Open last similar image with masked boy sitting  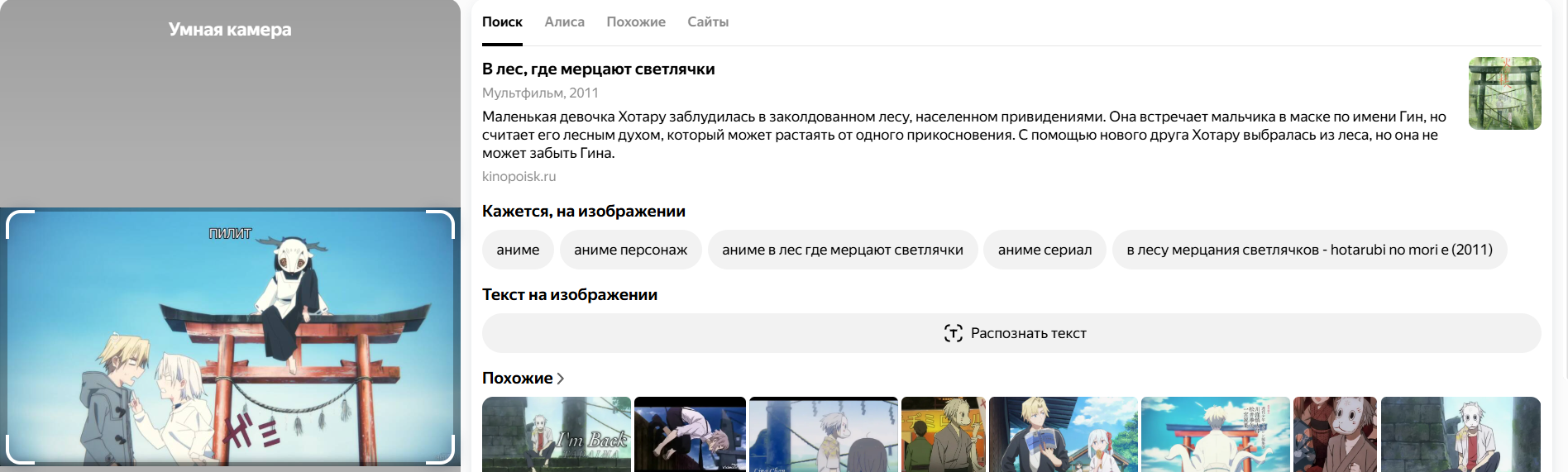1460,434
